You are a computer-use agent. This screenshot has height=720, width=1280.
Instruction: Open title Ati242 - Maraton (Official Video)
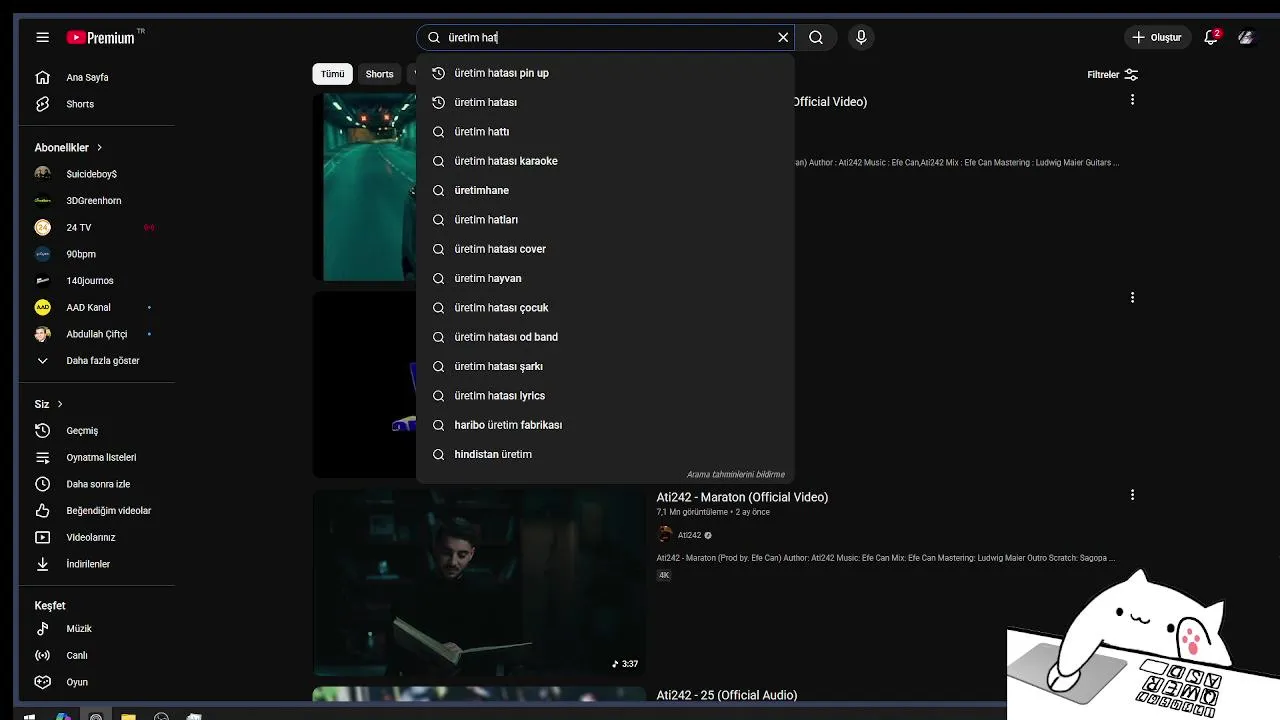point(742,497)
